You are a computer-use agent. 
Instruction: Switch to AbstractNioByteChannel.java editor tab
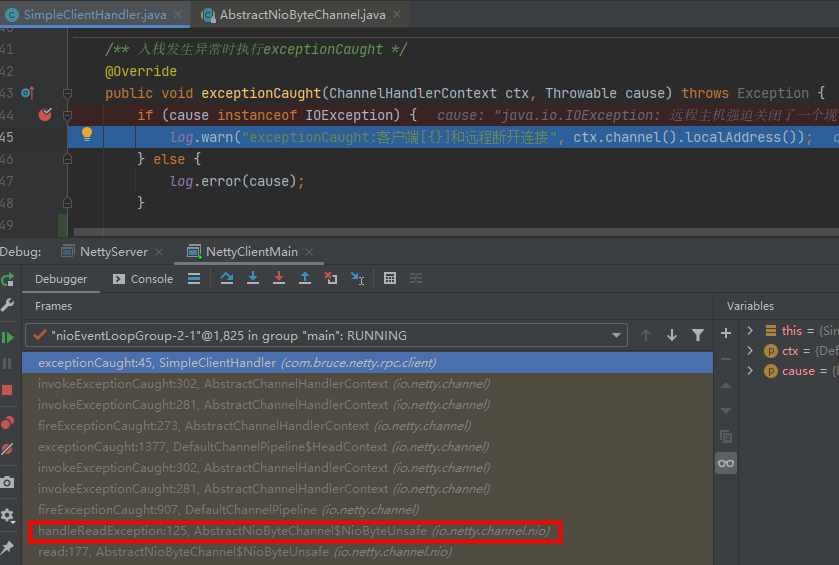(x=302, y=14)
